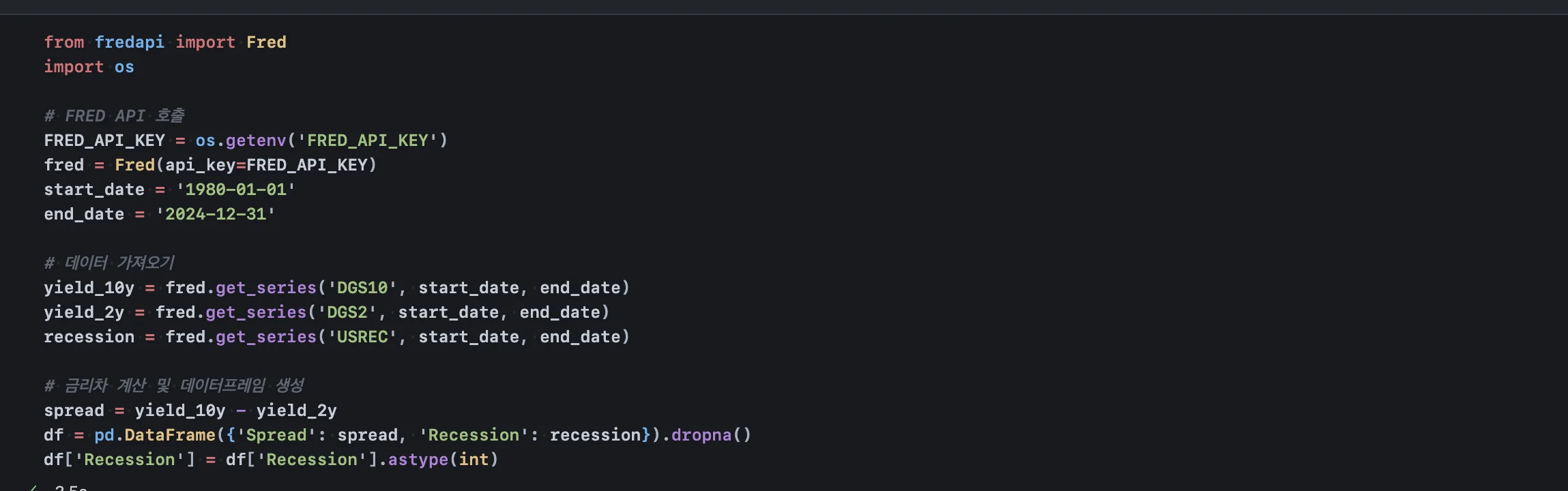Click the 'dropna' method call
The width and height of the screenshot is (1568, 491).
click(x=701, y=435)
